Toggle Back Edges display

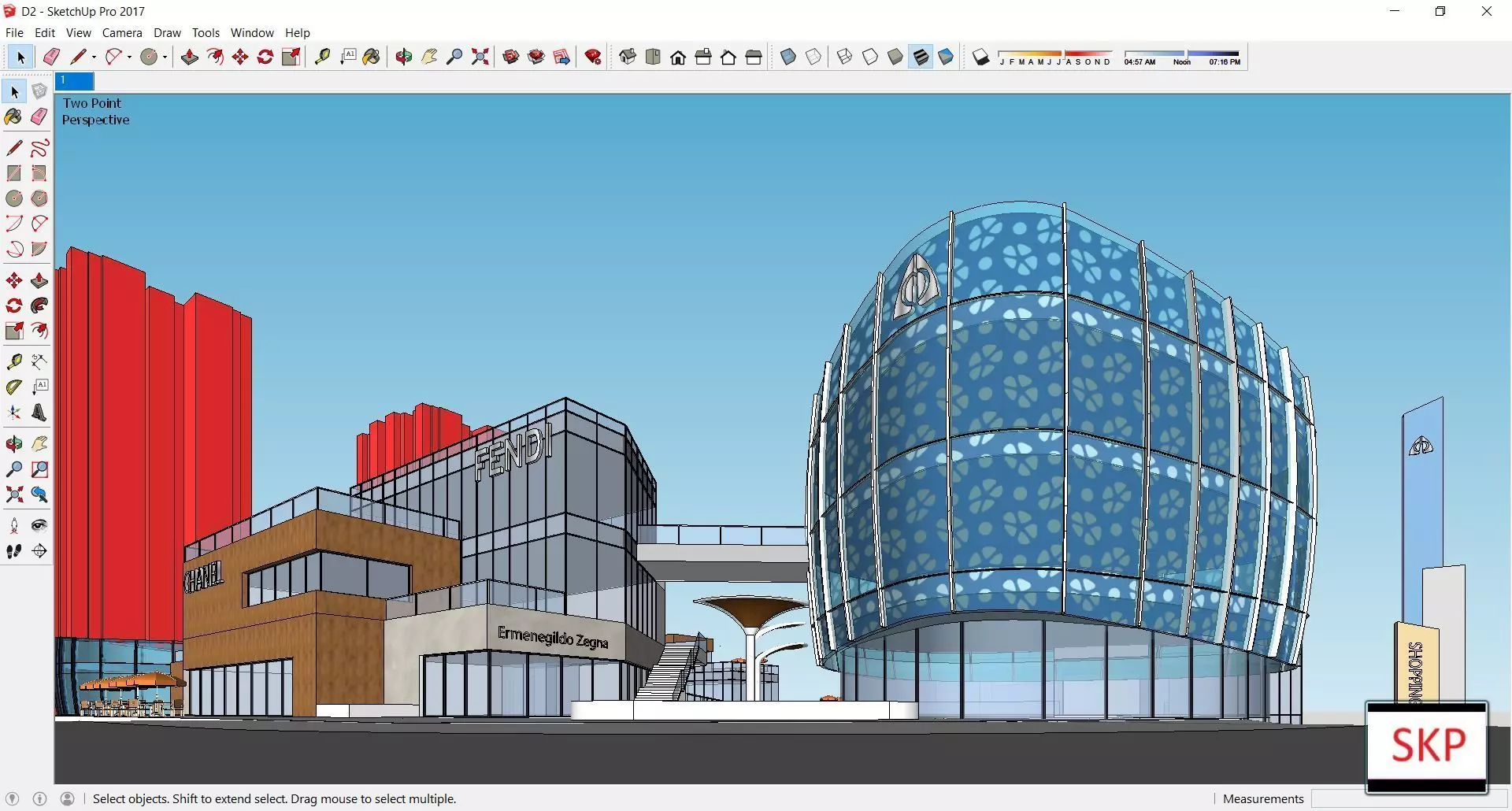[813, 57]
